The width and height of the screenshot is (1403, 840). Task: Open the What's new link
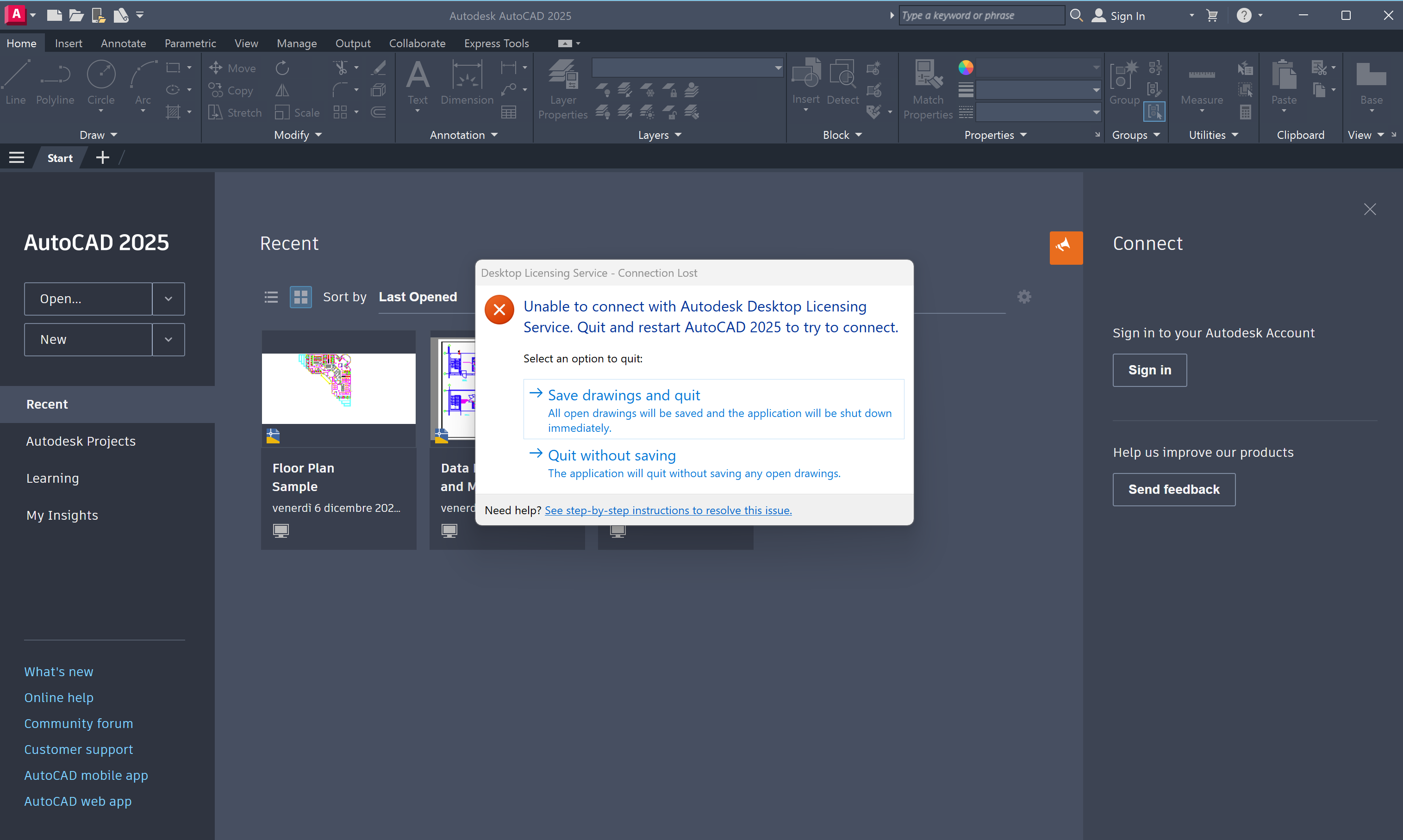(x=59, y=672)
